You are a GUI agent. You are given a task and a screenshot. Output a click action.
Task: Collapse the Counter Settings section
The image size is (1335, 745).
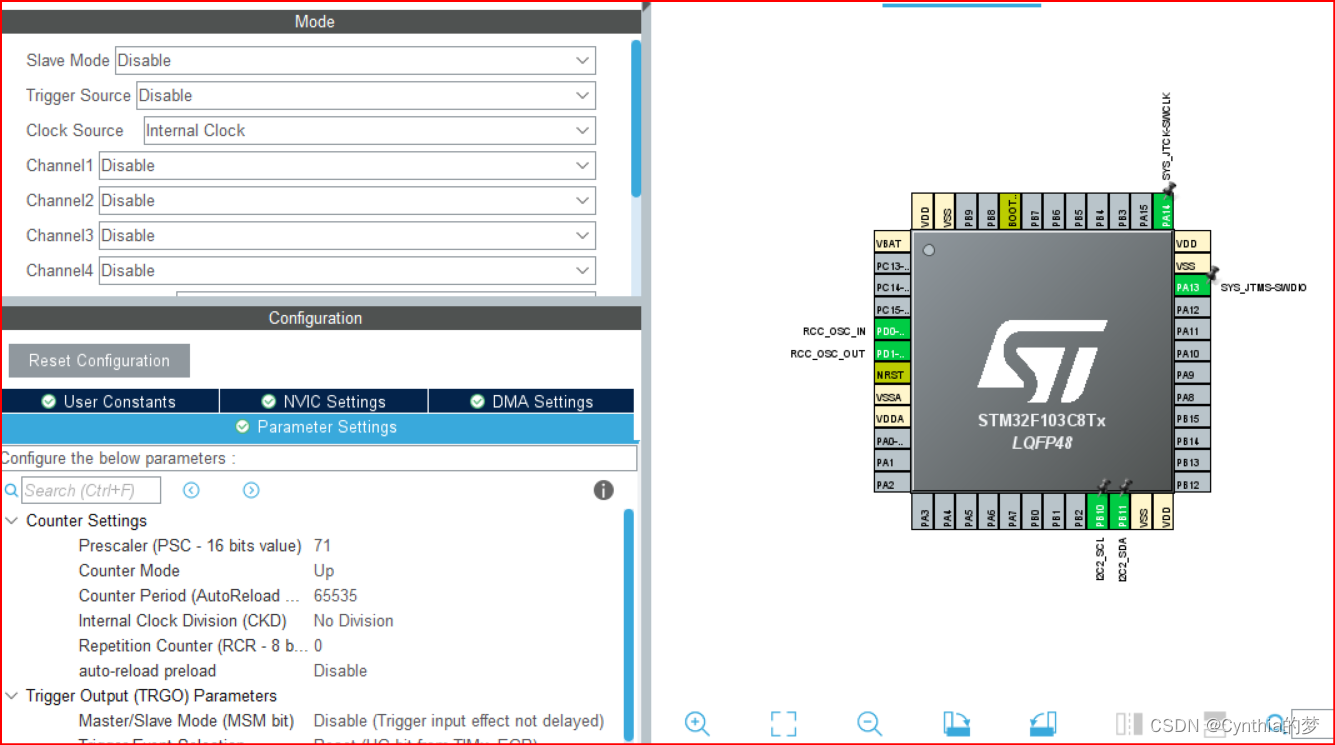pos(11,520)
